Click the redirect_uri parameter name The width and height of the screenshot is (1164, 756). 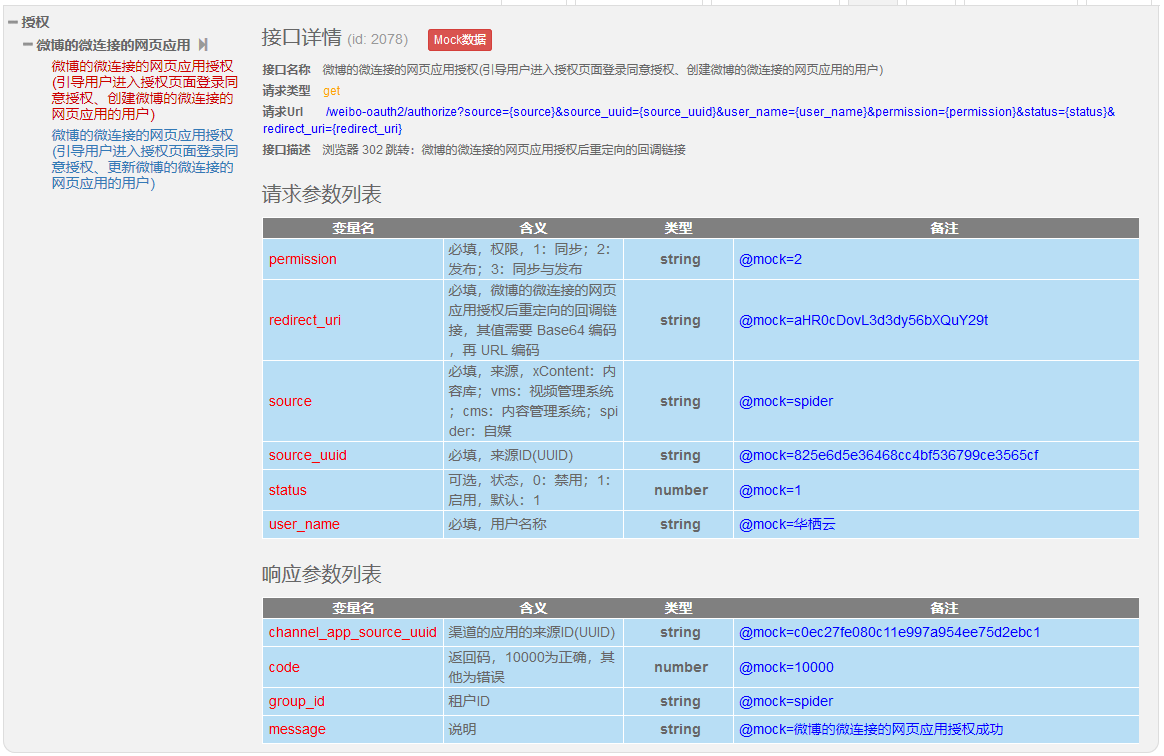pyautogui.click(x=305, y=320)
